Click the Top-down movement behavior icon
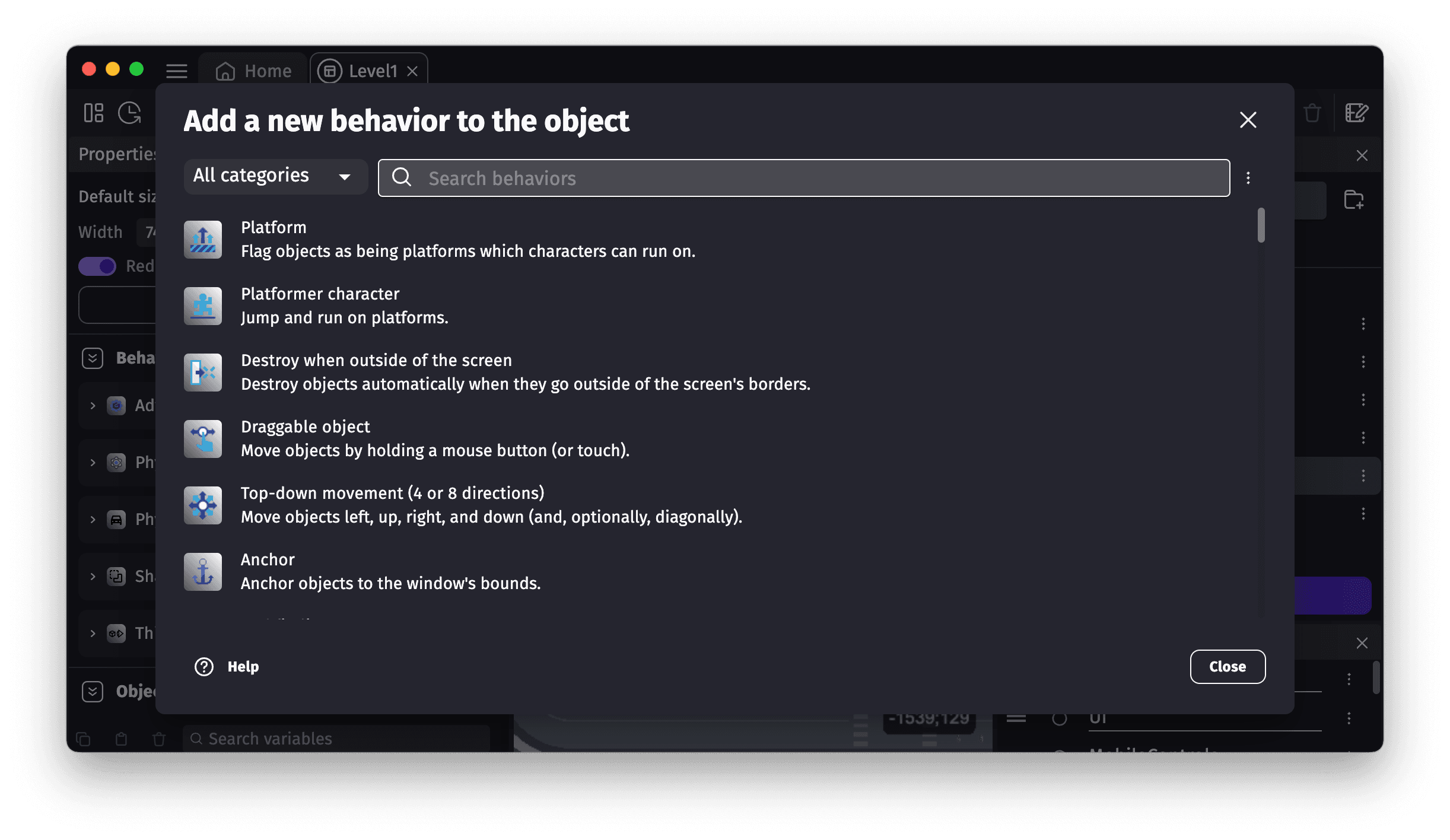Image resolution: width=1450 pixels, height=840 pixels. click(203, 505)
